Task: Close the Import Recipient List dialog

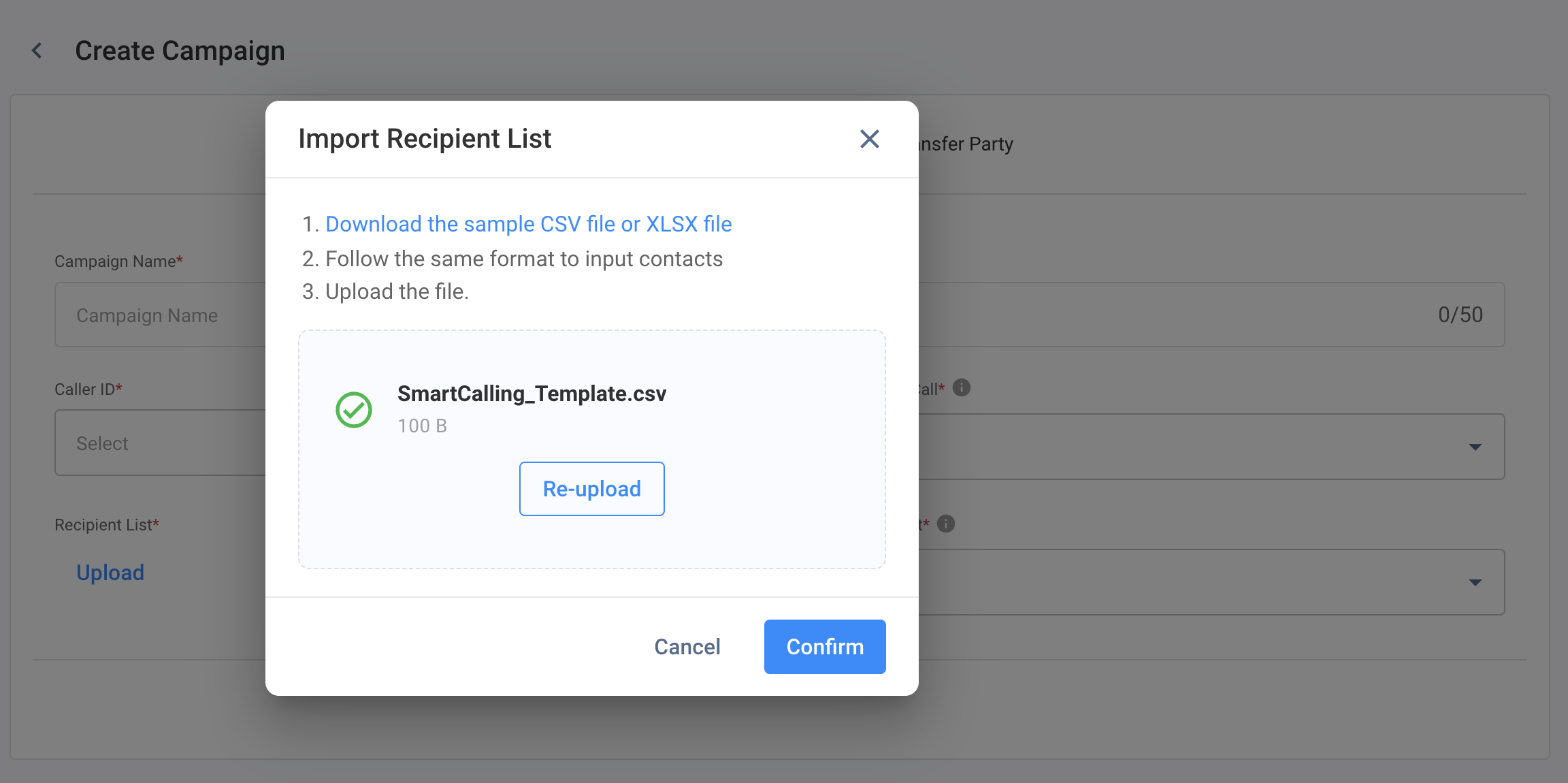Action: click(869, 139)
